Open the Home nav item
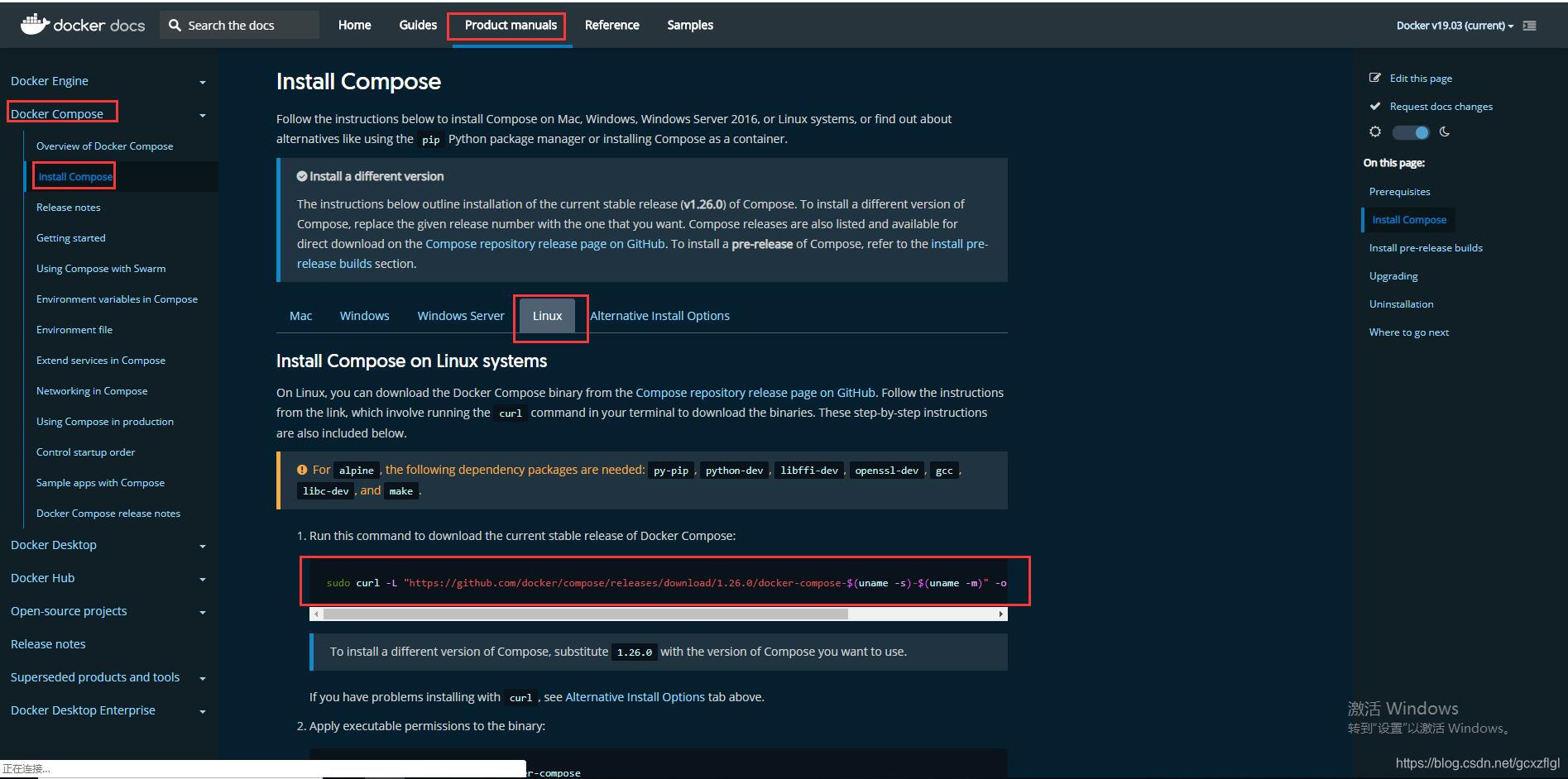Screen dimensions: 1568x779 (x=354, y=25)
